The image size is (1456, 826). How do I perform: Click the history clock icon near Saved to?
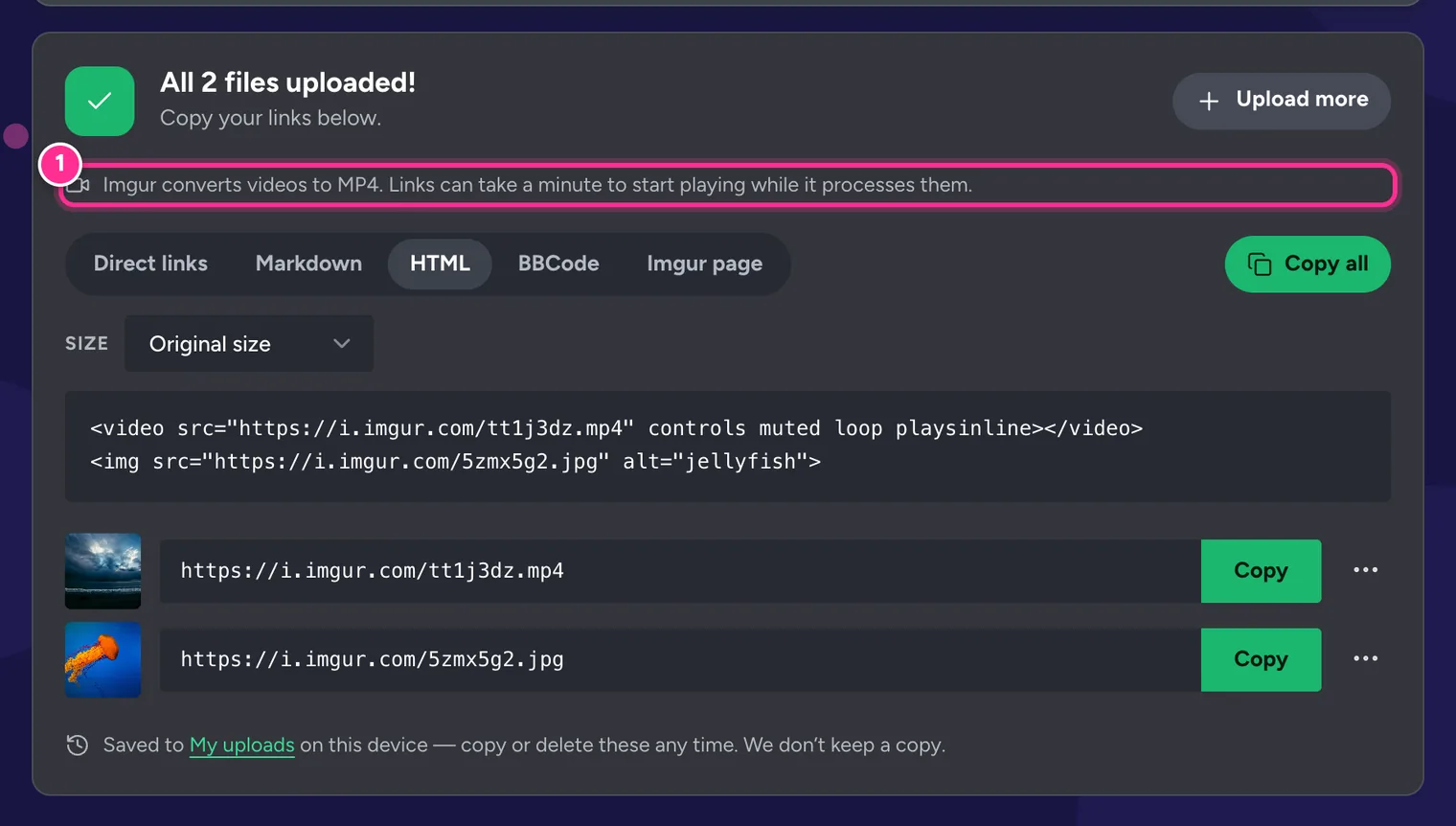click(78, 745)
